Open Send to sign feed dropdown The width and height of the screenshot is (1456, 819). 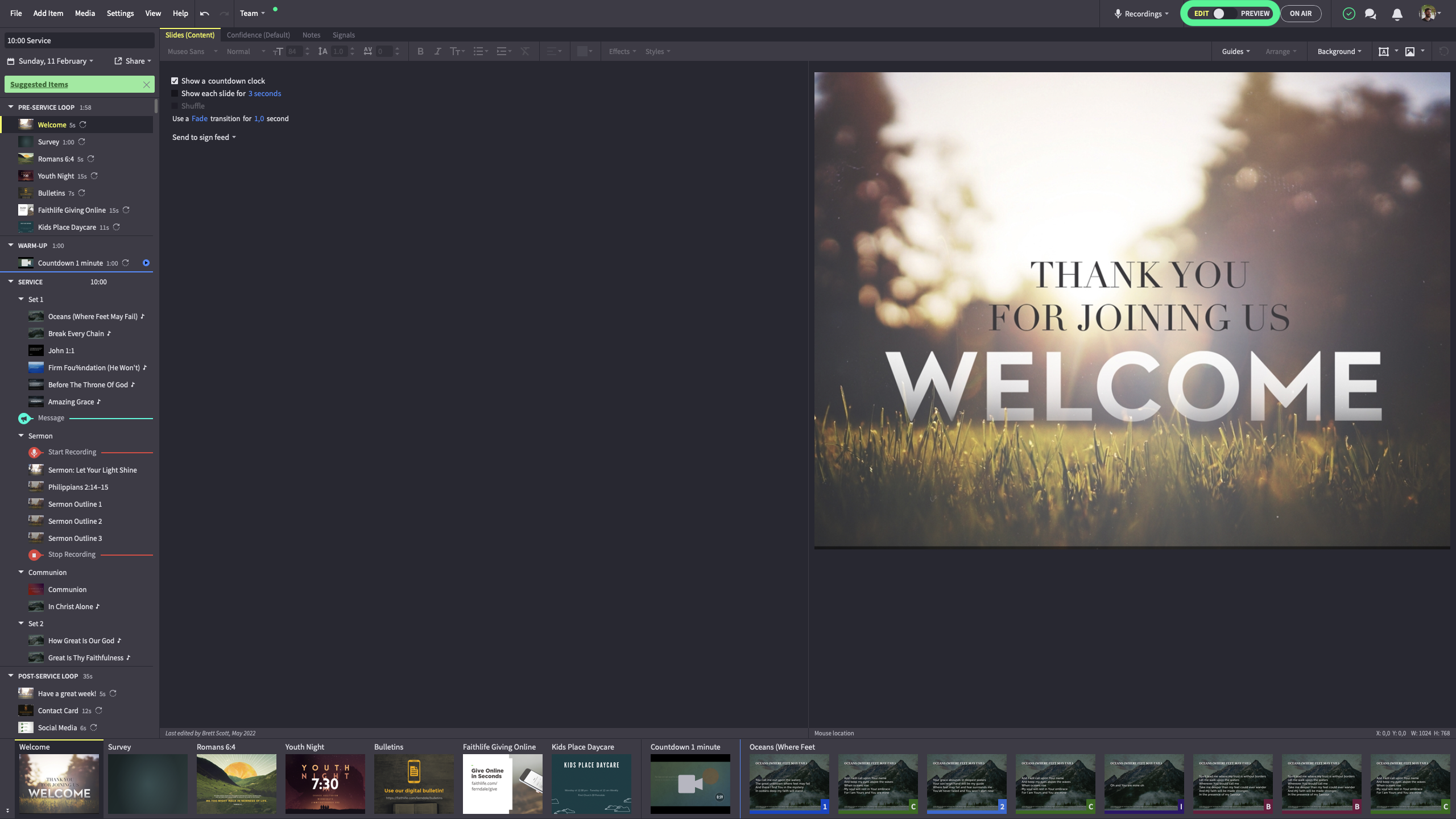204,137
